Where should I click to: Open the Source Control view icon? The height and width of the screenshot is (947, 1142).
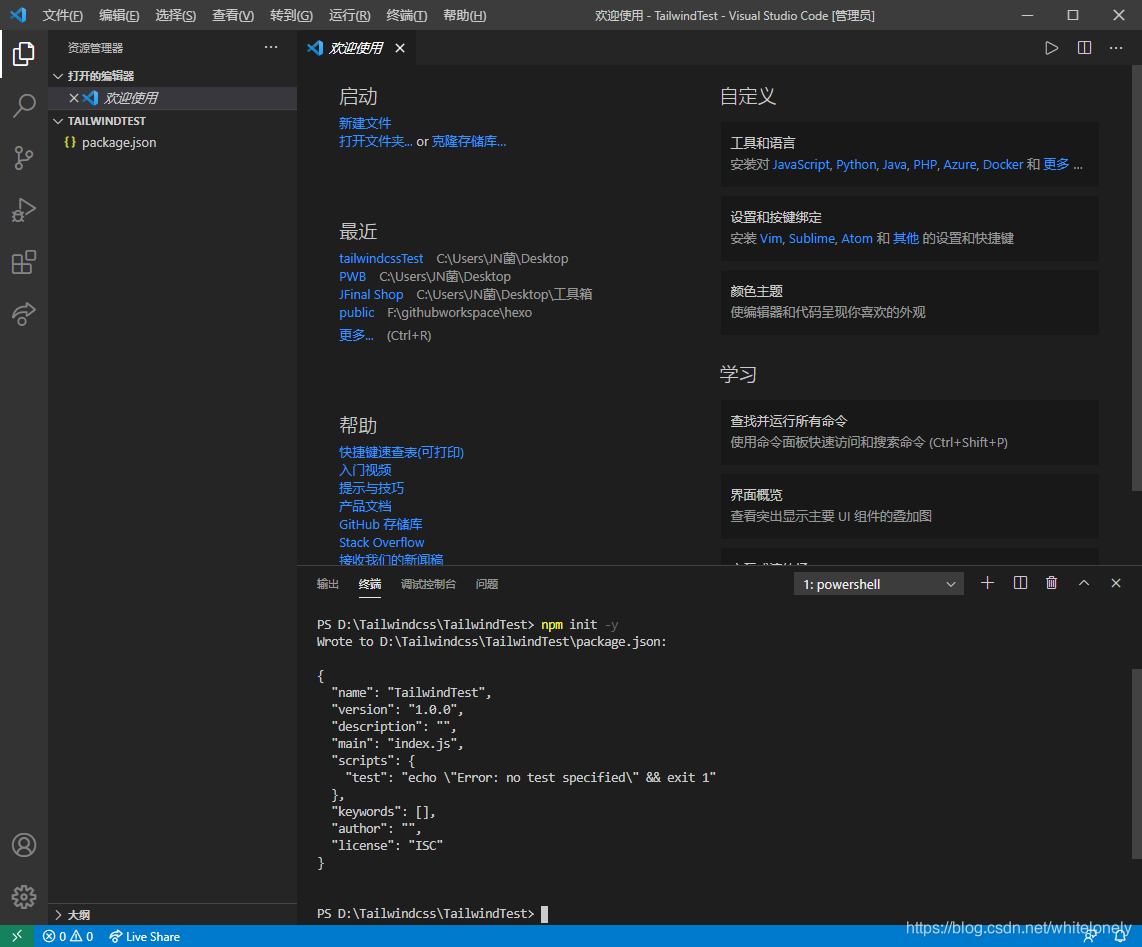click(23, 158)
